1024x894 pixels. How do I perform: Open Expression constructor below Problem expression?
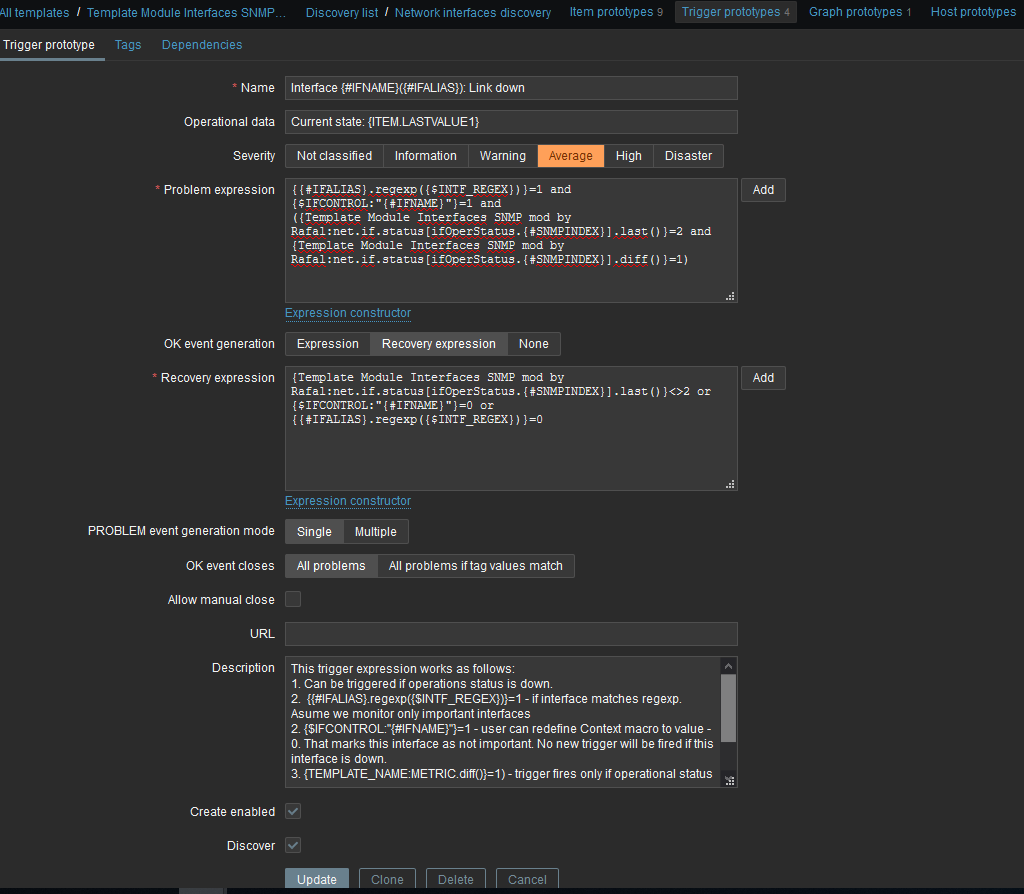coord(347,313)
